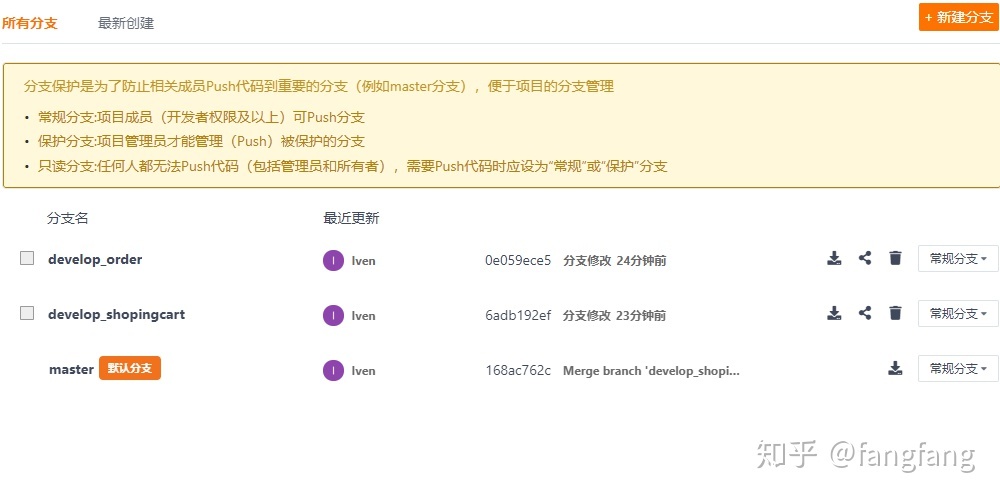Share the develop_order branch
The image size is (1000, 500).
[x=865, y=258]
